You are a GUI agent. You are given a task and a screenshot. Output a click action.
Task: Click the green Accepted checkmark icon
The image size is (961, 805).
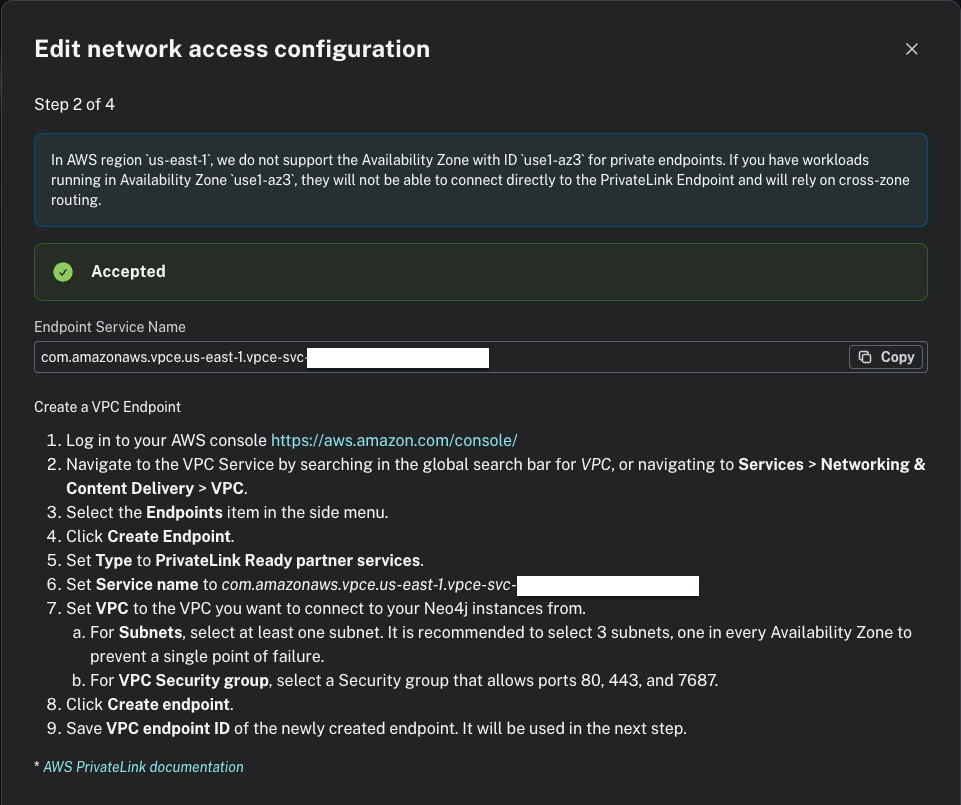click(63, 272)
